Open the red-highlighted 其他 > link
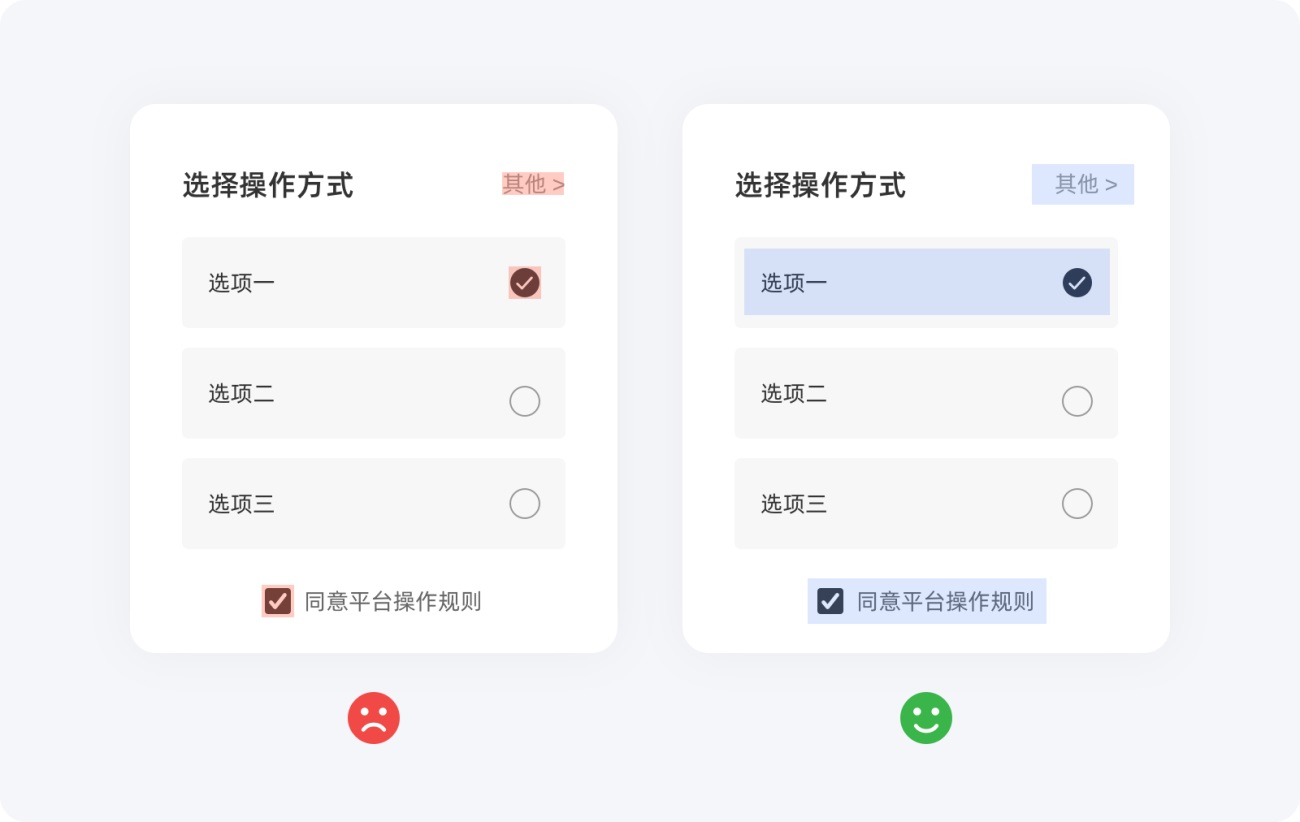 (533, 184)
